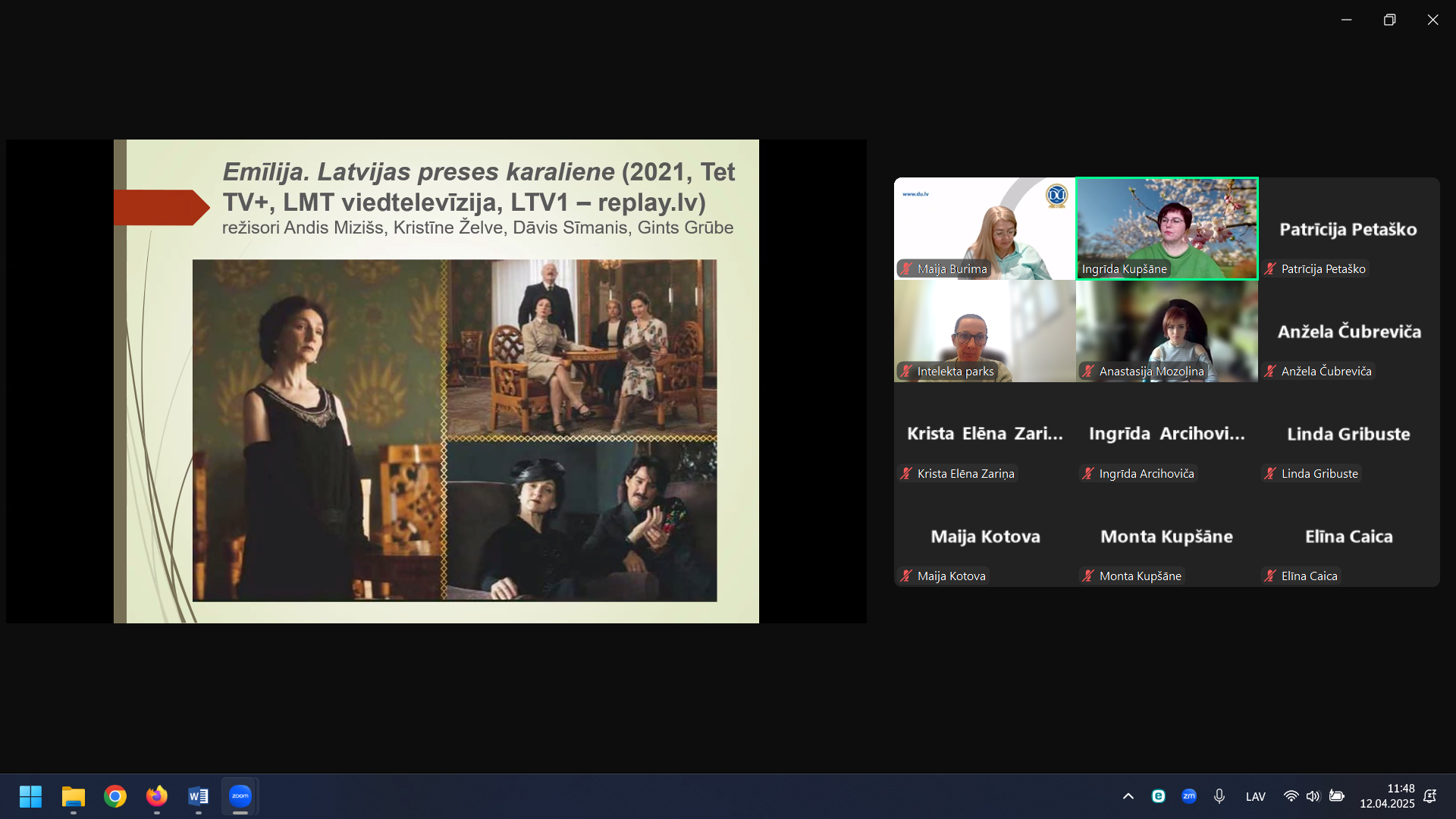Open the Wi-Fi network status icon
The width and height of the screenshot is (1456, 819).
click(x=1291, y=796)
